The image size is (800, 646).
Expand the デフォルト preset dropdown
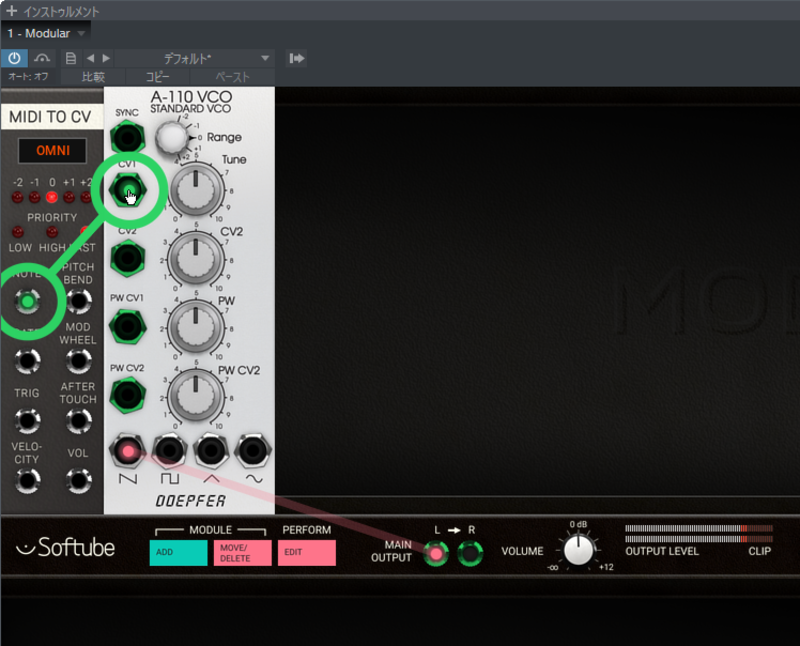pos(265,58)
